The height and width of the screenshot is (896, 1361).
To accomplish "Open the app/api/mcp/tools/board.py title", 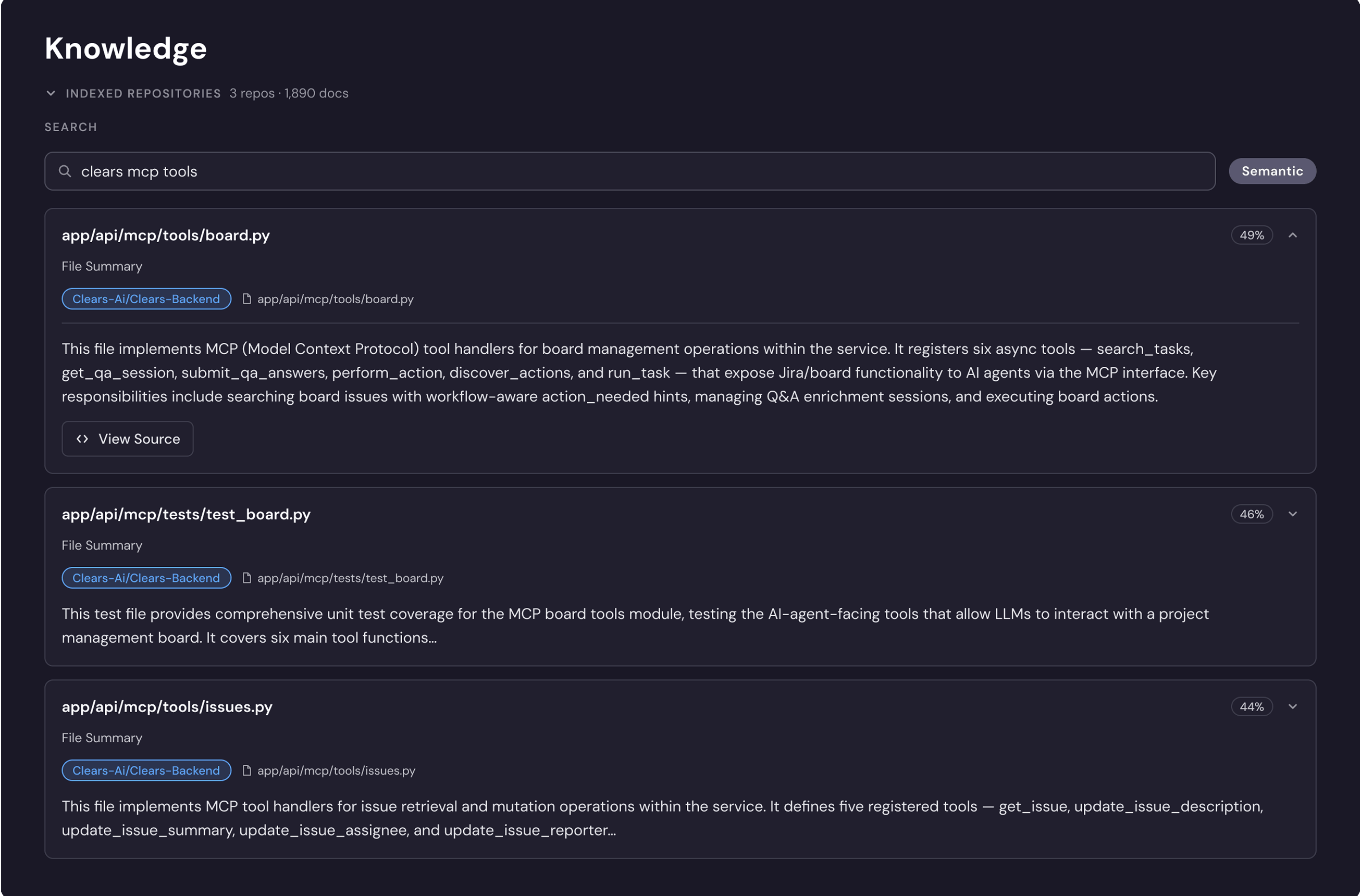I will pos(166,235).
